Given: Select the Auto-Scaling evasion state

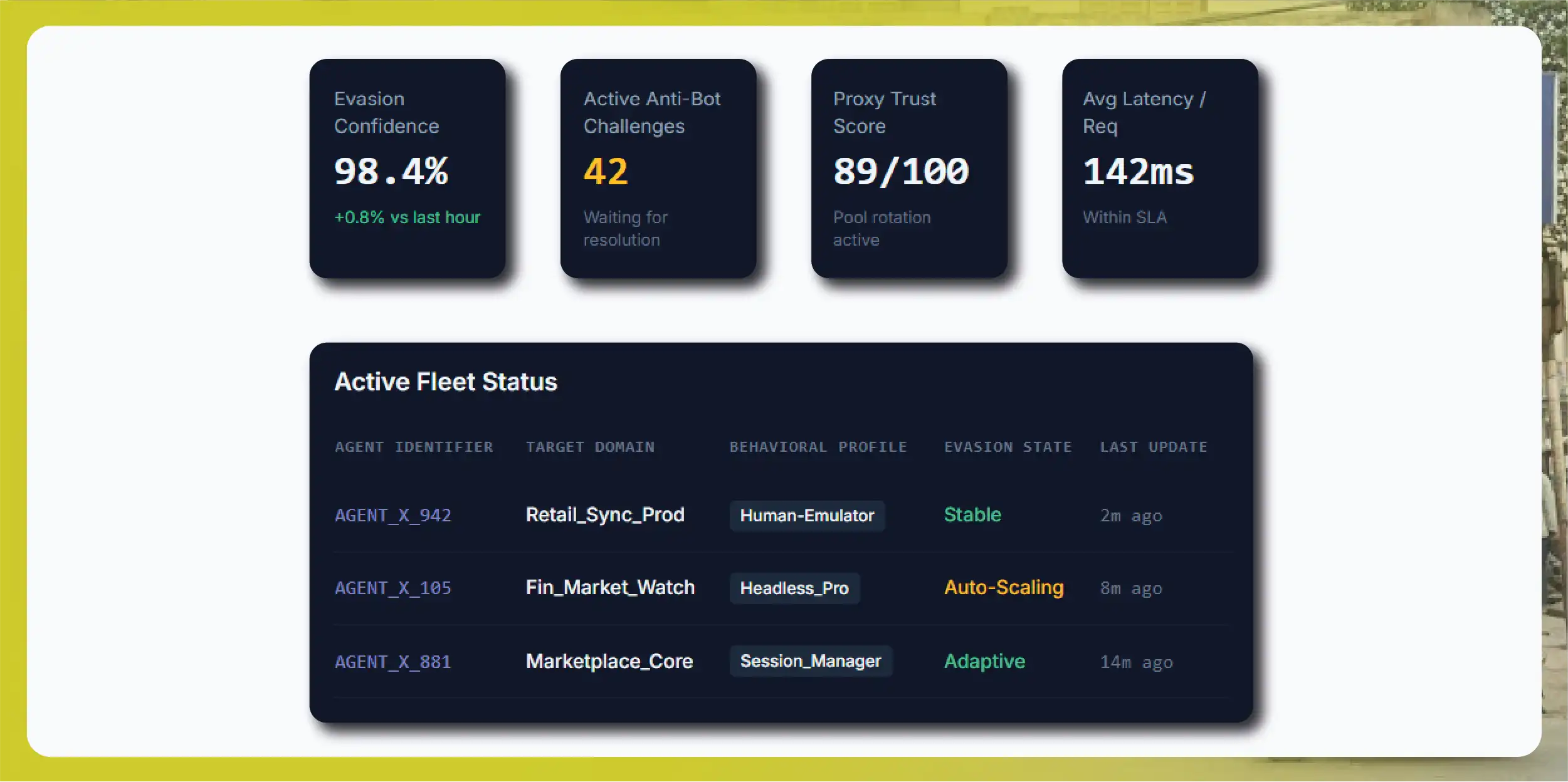Looking at the screenshot, I should click(x=1004, y=588).
